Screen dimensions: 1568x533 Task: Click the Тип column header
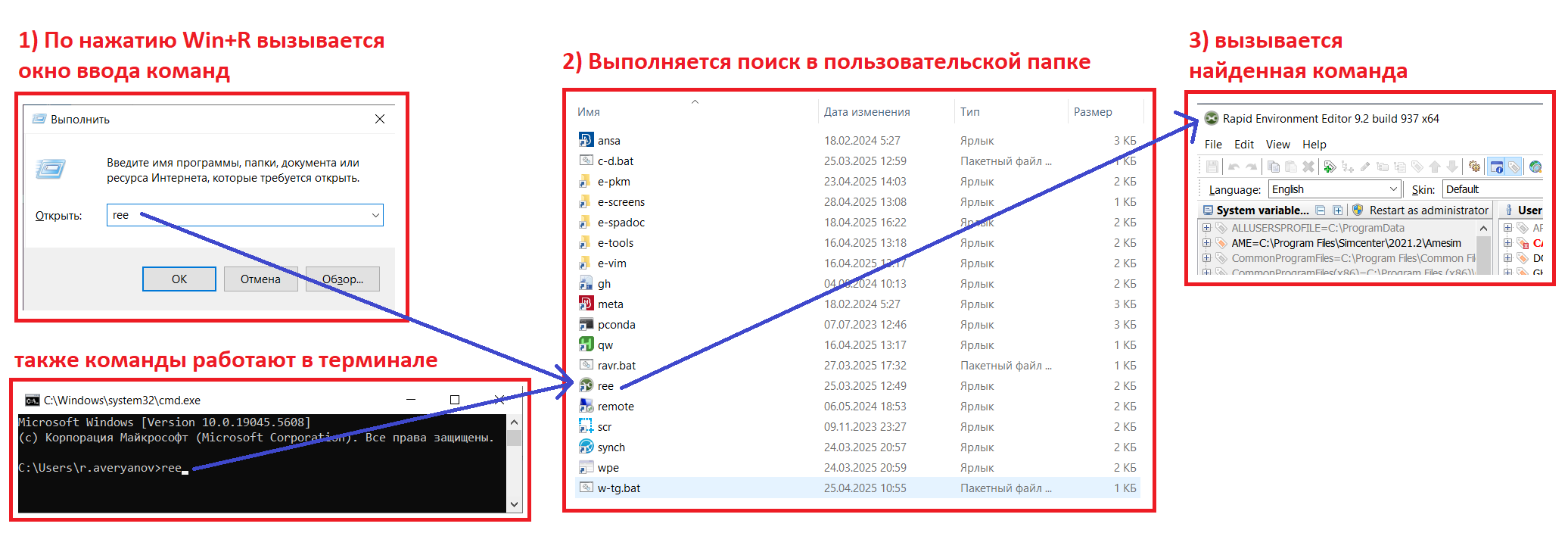(x=970, y=112)
